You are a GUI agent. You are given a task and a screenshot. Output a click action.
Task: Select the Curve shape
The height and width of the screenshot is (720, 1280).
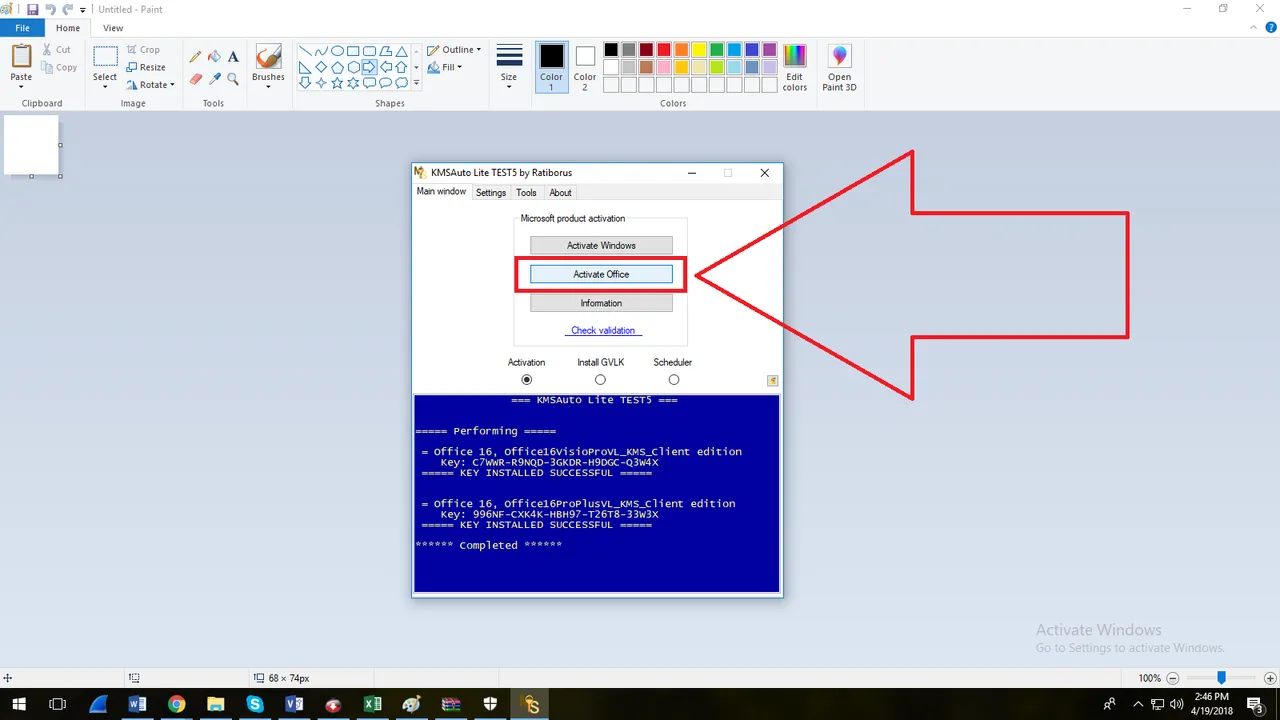[322, 51]
